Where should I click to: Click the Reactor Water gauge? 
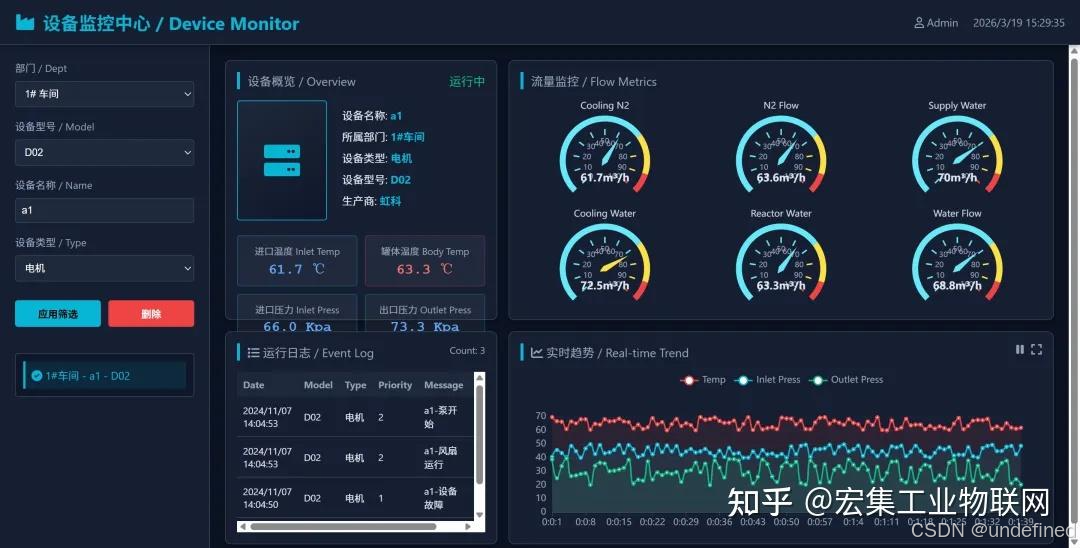click(781, 262)
